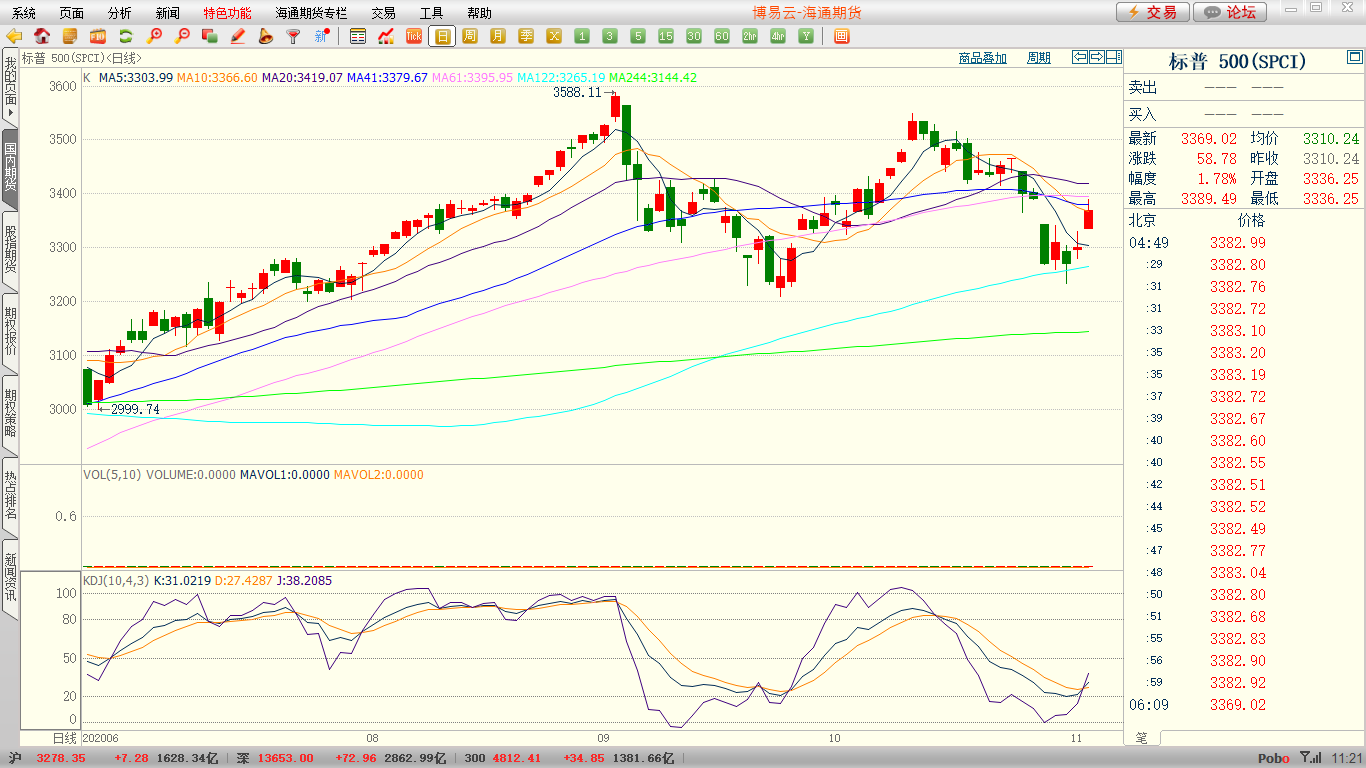
Task: Click the stacked windows red-green icon
Action: pyautogui.click(x=210, y=36)
